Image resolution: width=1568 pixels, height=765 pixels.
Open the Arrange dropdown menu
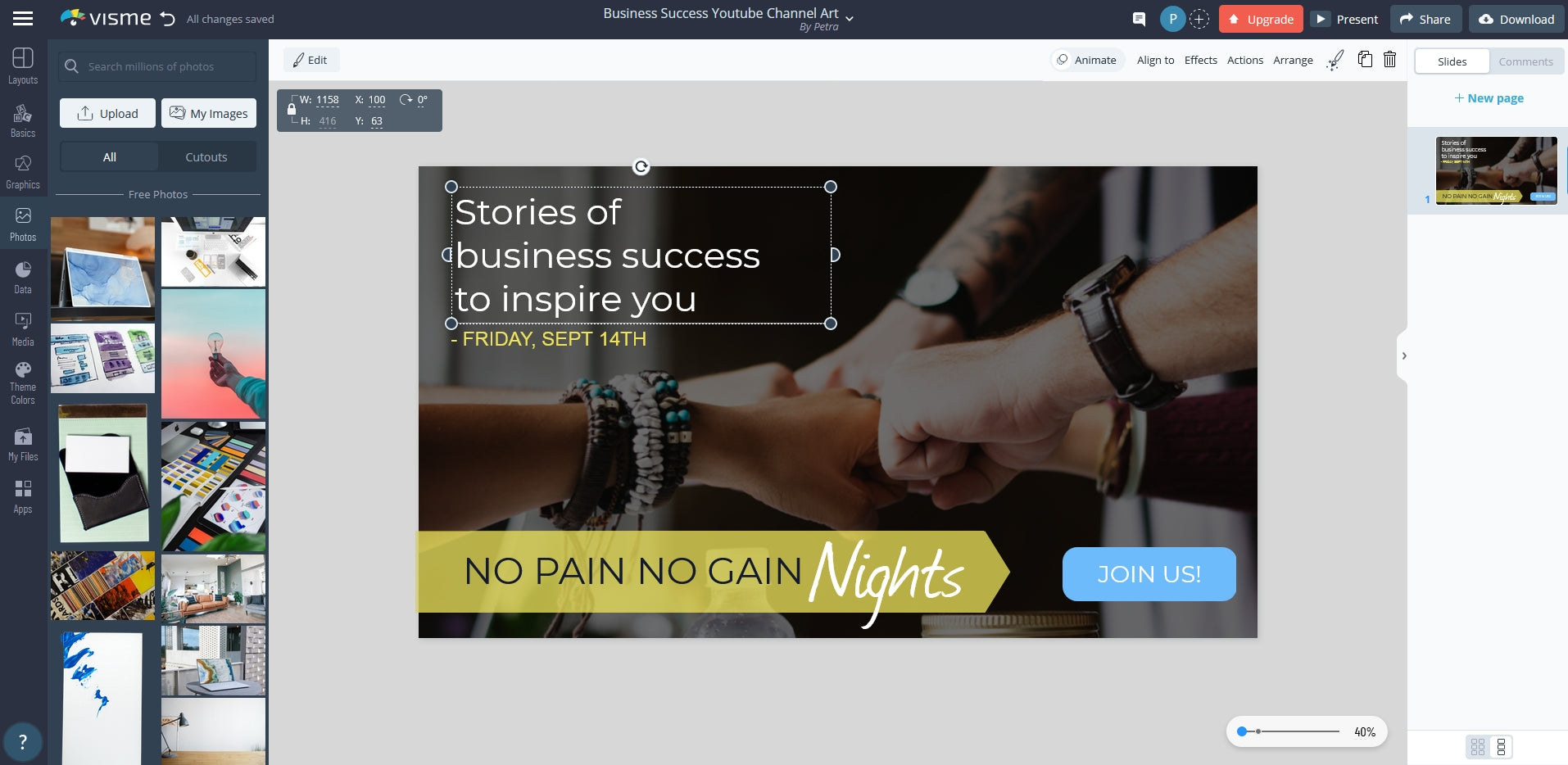[x=1293, y=60]
